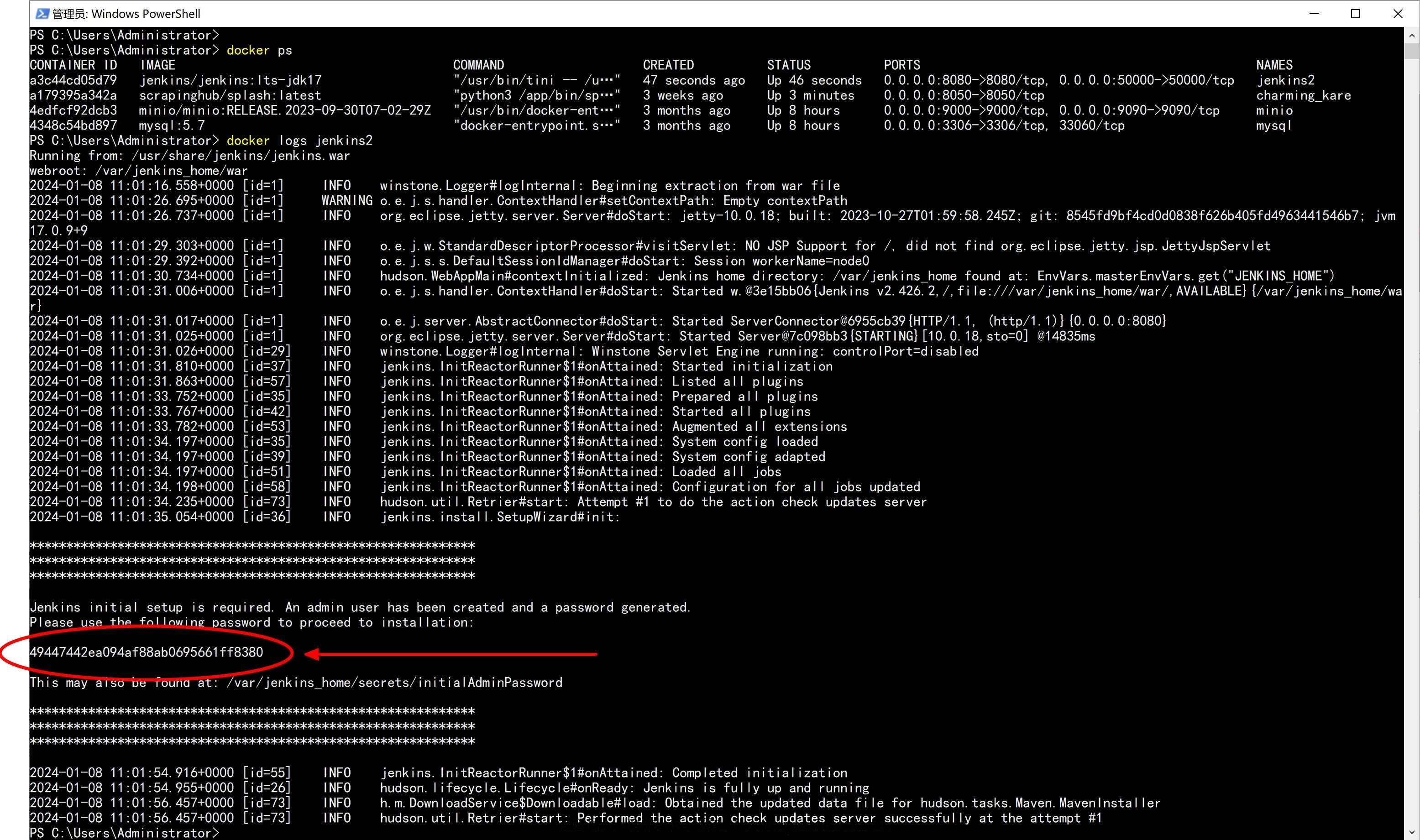The width and height of the screenshot is (1420, 840).
Task: Click the WARNING log level entry
Action: (x=347, y=200)
